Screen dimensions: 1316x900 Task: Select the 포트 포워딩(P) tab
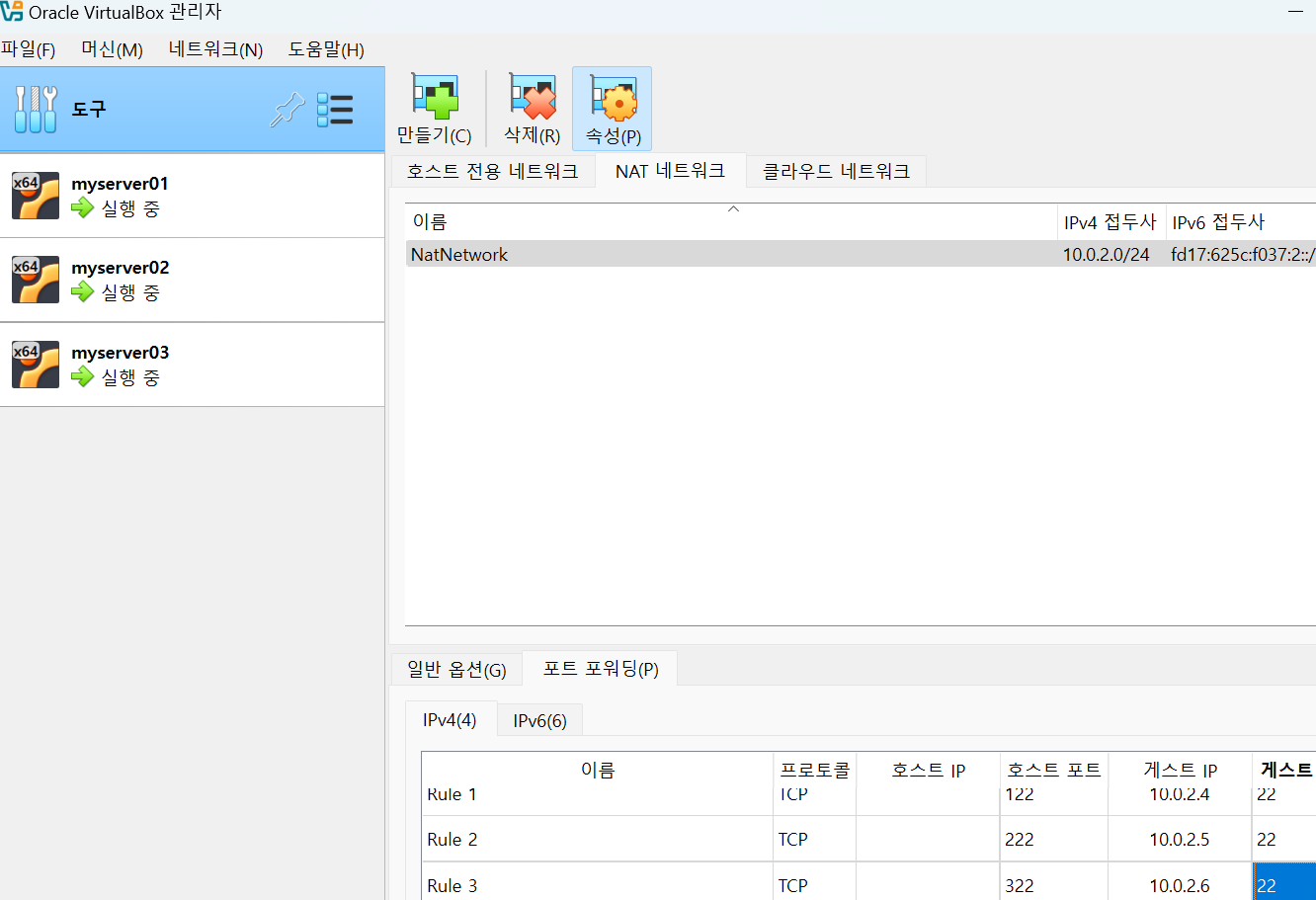pos(601,669)
